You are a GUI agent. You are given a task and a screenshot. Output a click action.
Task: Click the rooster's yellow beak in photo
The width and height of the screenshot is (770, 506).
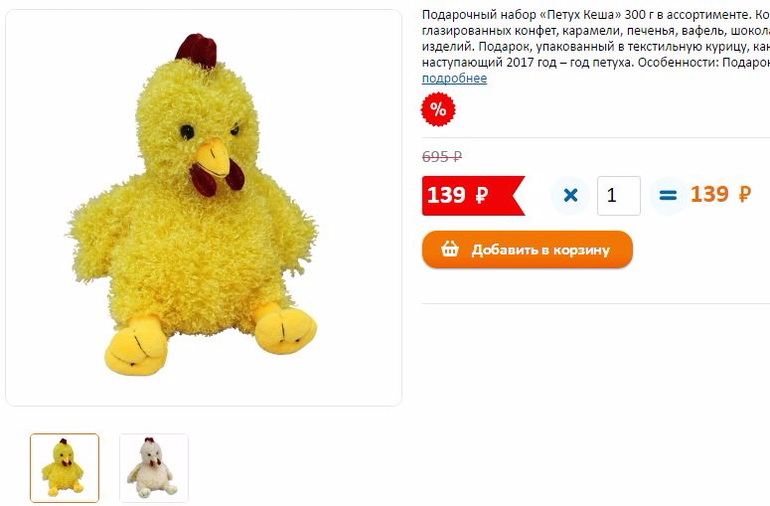pyautogui.click(x=213, y=157)
